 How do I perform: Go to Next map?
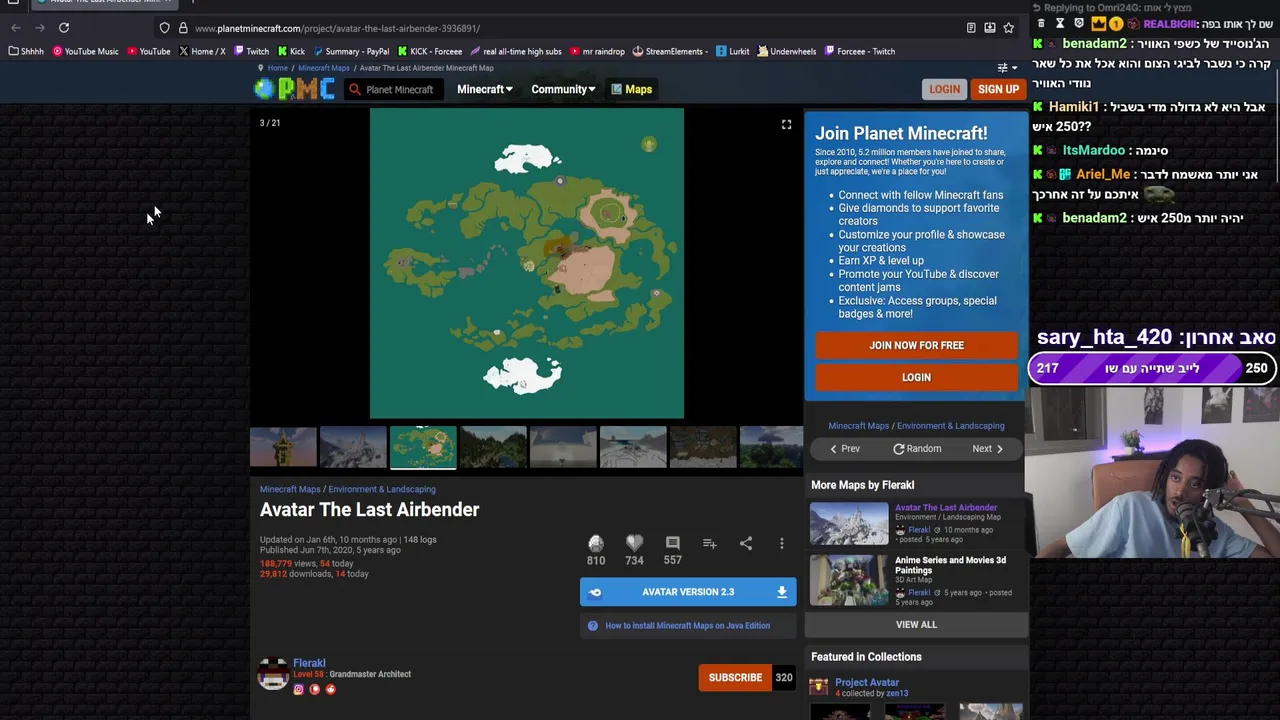(x=987, y=449)
